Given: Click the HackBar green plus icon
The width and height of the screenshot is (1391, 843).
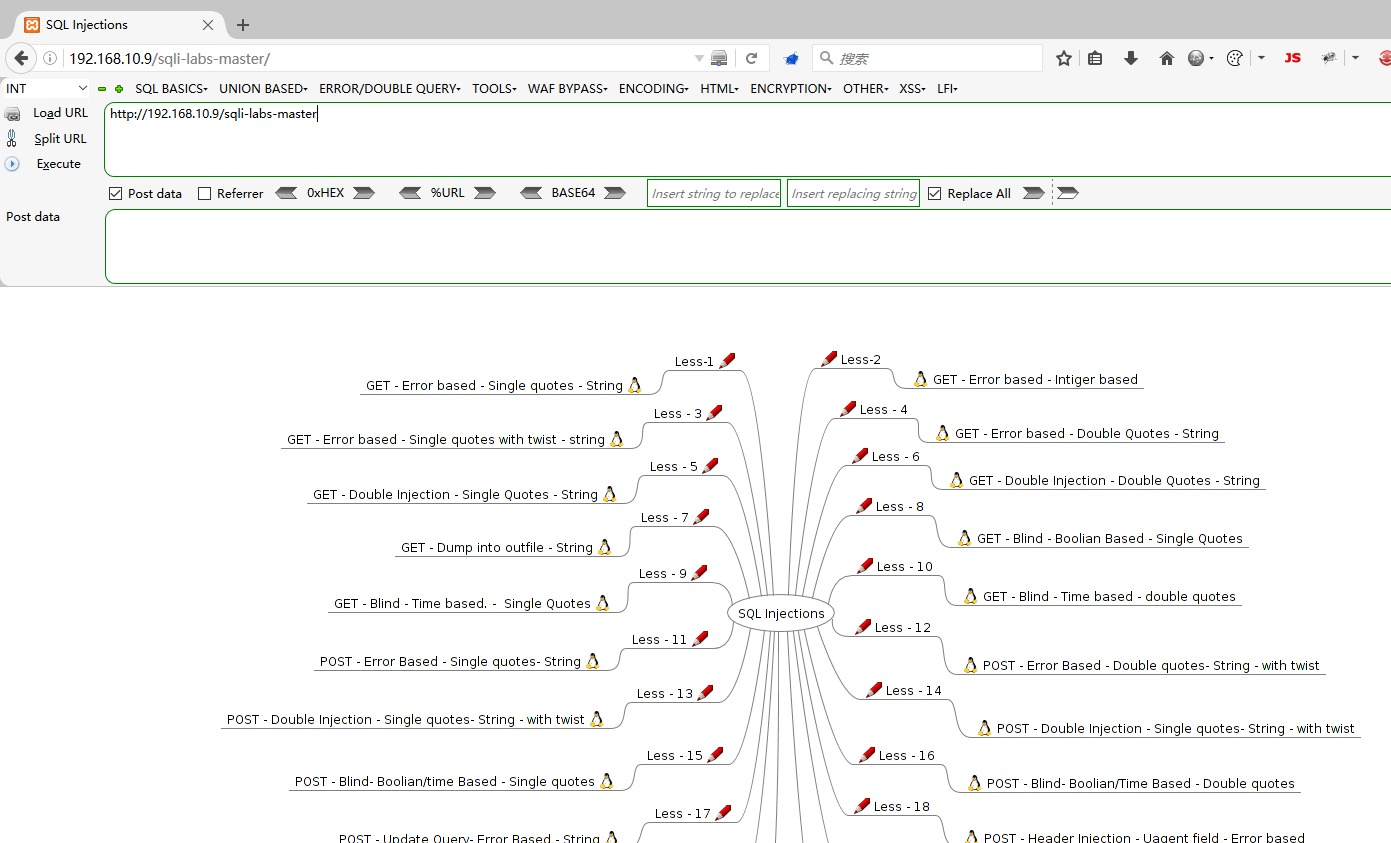Looking at the screenshot, I should coord(119,89).
